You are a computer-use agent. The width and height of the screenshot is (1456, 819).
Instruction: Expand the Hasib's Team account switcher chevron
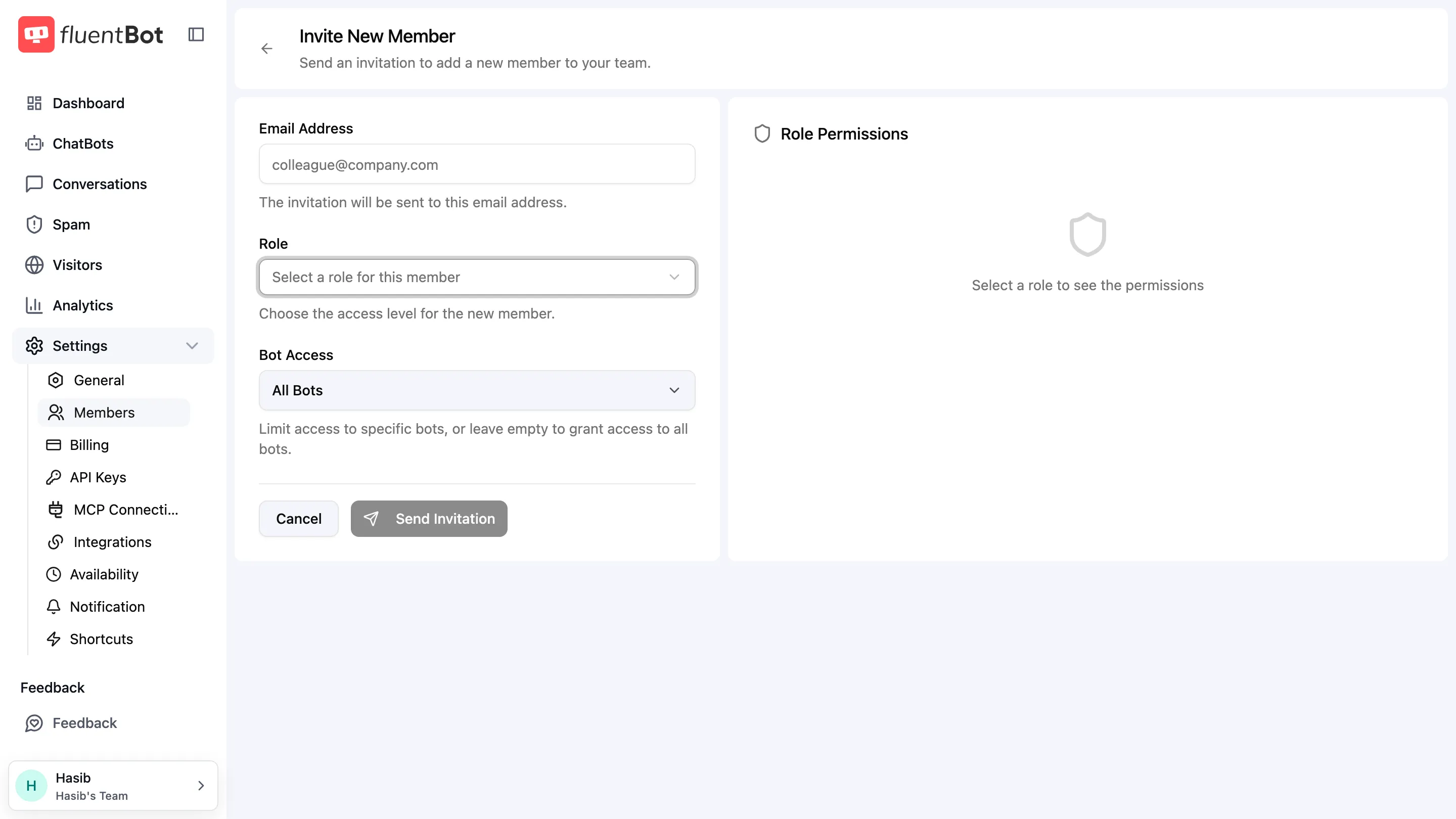tap(201, 786)
